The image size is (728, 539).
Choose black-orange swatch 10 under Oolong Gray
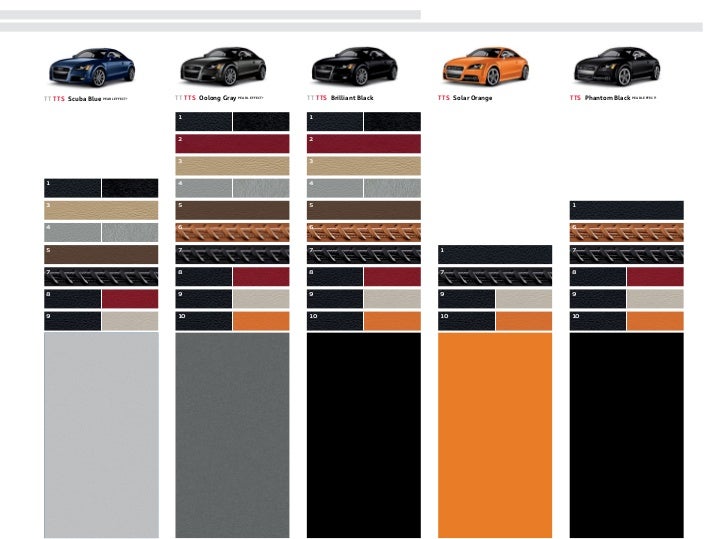[232, 321]
